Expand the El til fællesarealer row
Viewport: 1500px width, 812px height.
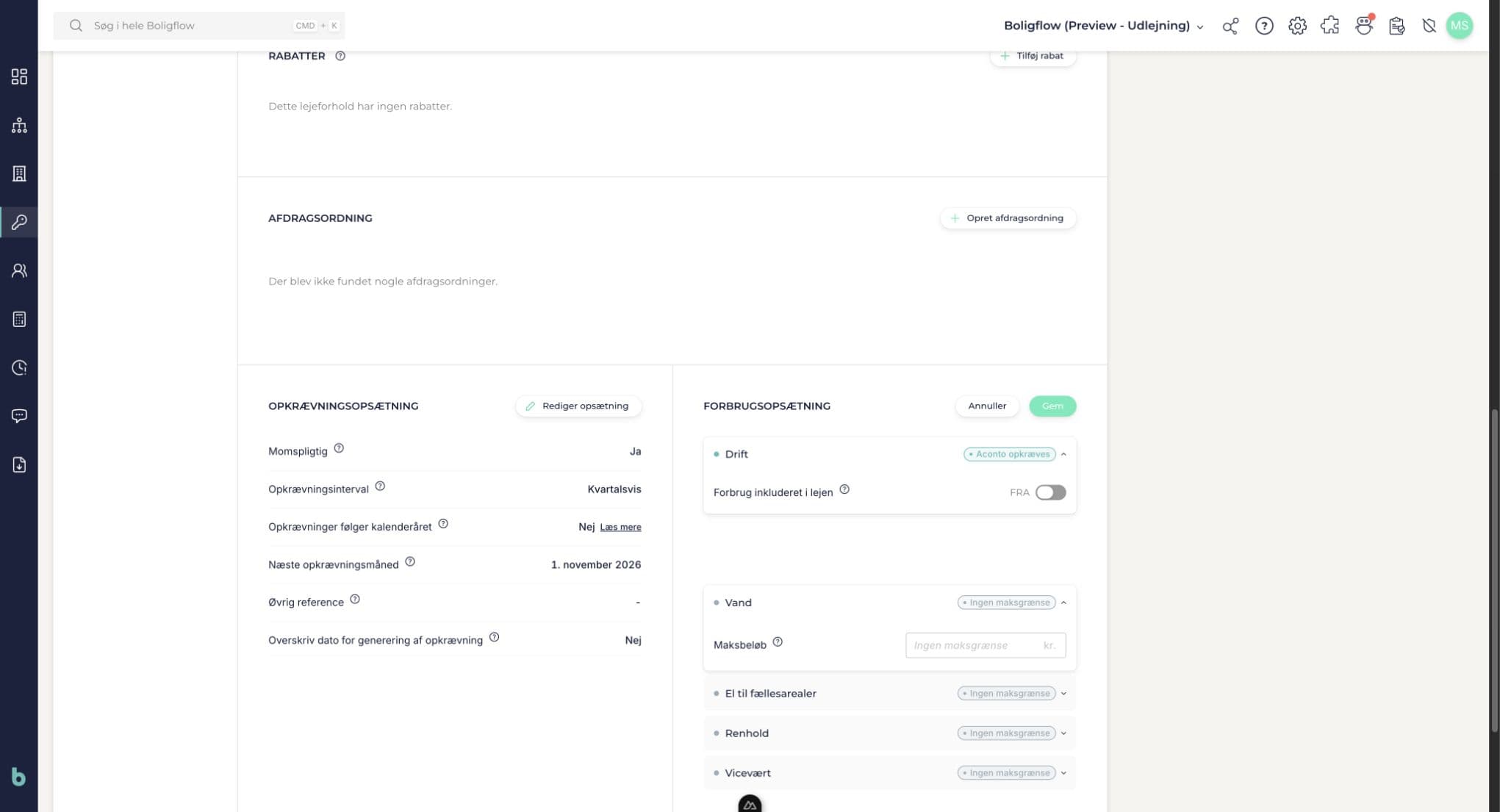(x=889, y=693)
